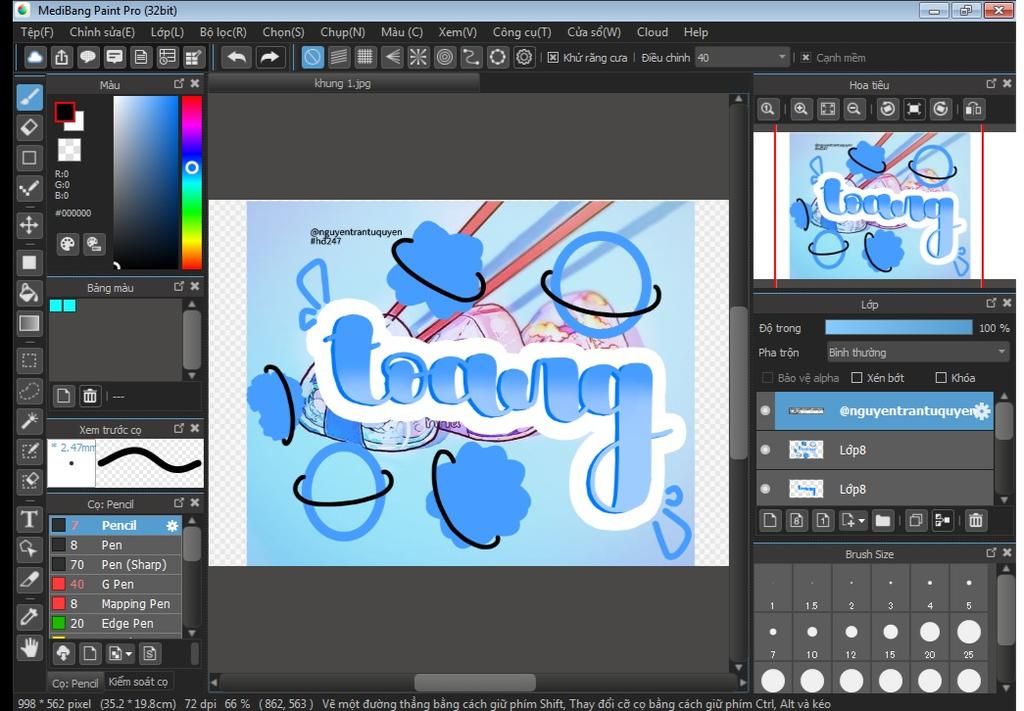1024x711 pixels.
Task: Enable the radial snap guide
Action: tap(418, 57)
